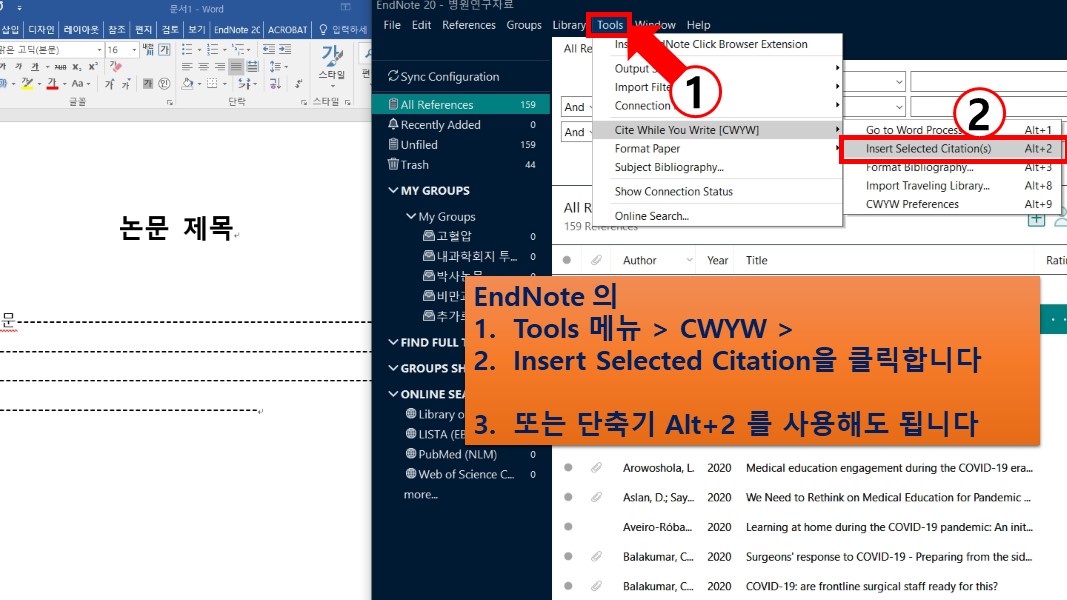Select All References in EndNote sidebar
Image resolution: width=1067 pixels, height=600 pixels.
pyautogui.click(x=461, y=104)
